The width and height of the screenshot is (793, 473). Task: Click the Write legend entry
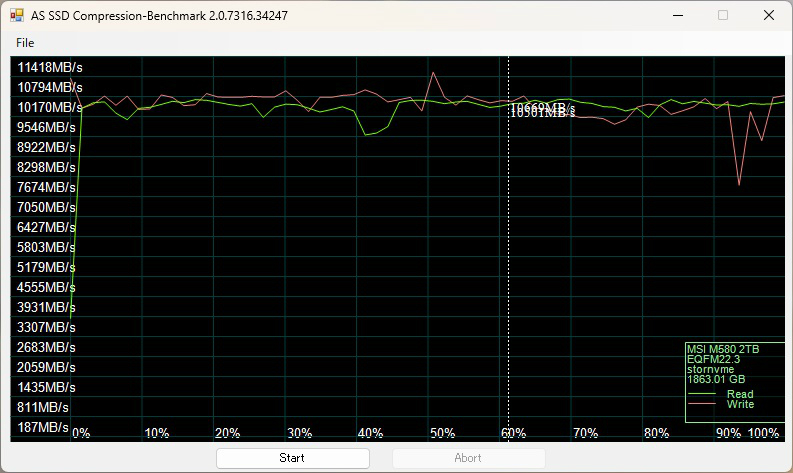coord(740,404)
